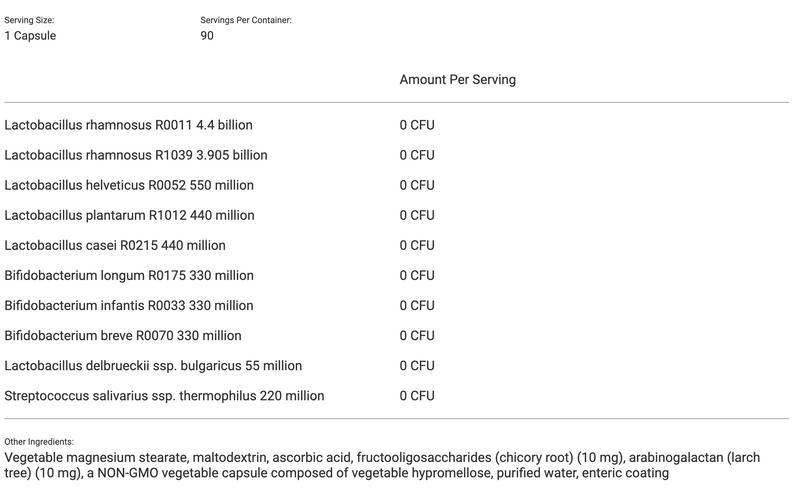Click the Serving Size label
Screen dimensions: 800x488
29,20
